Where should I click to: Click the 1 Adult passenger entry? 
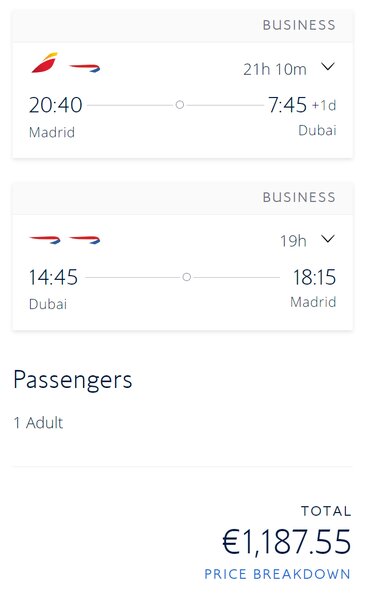(x=38, y=423)
